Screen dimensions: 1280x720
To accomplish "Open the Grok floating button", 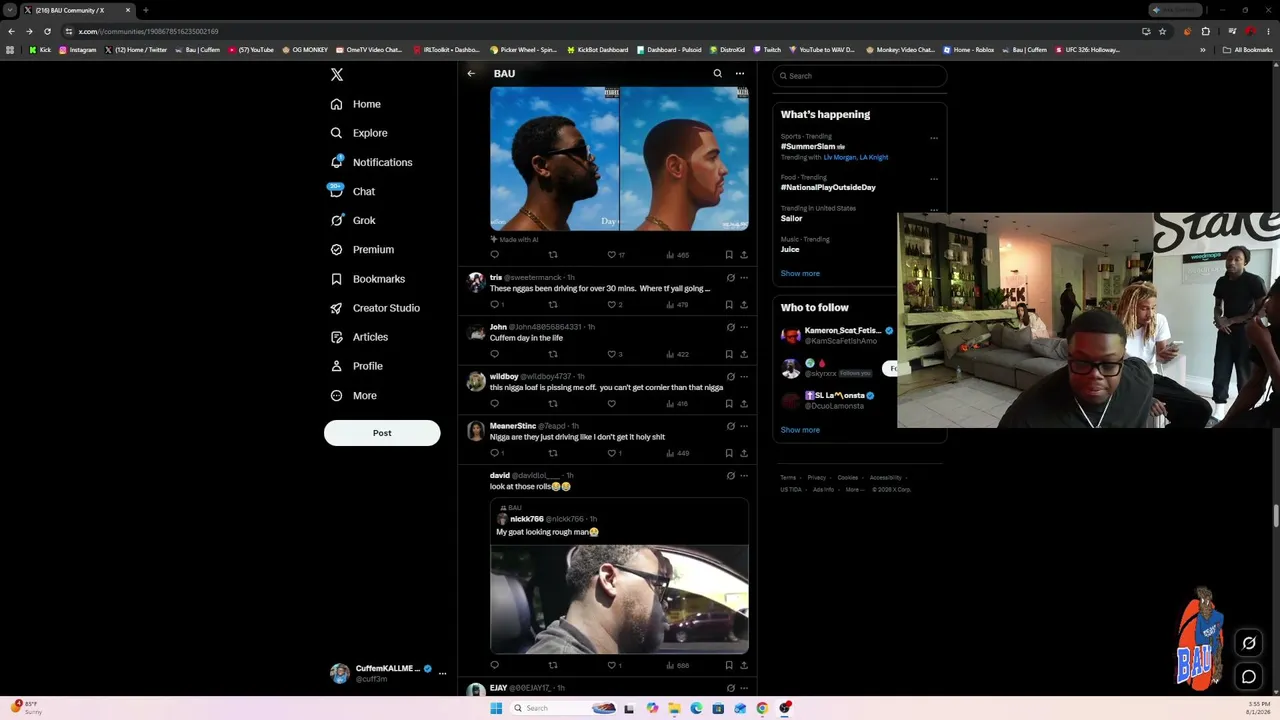I will click(x=1249, y=643).
